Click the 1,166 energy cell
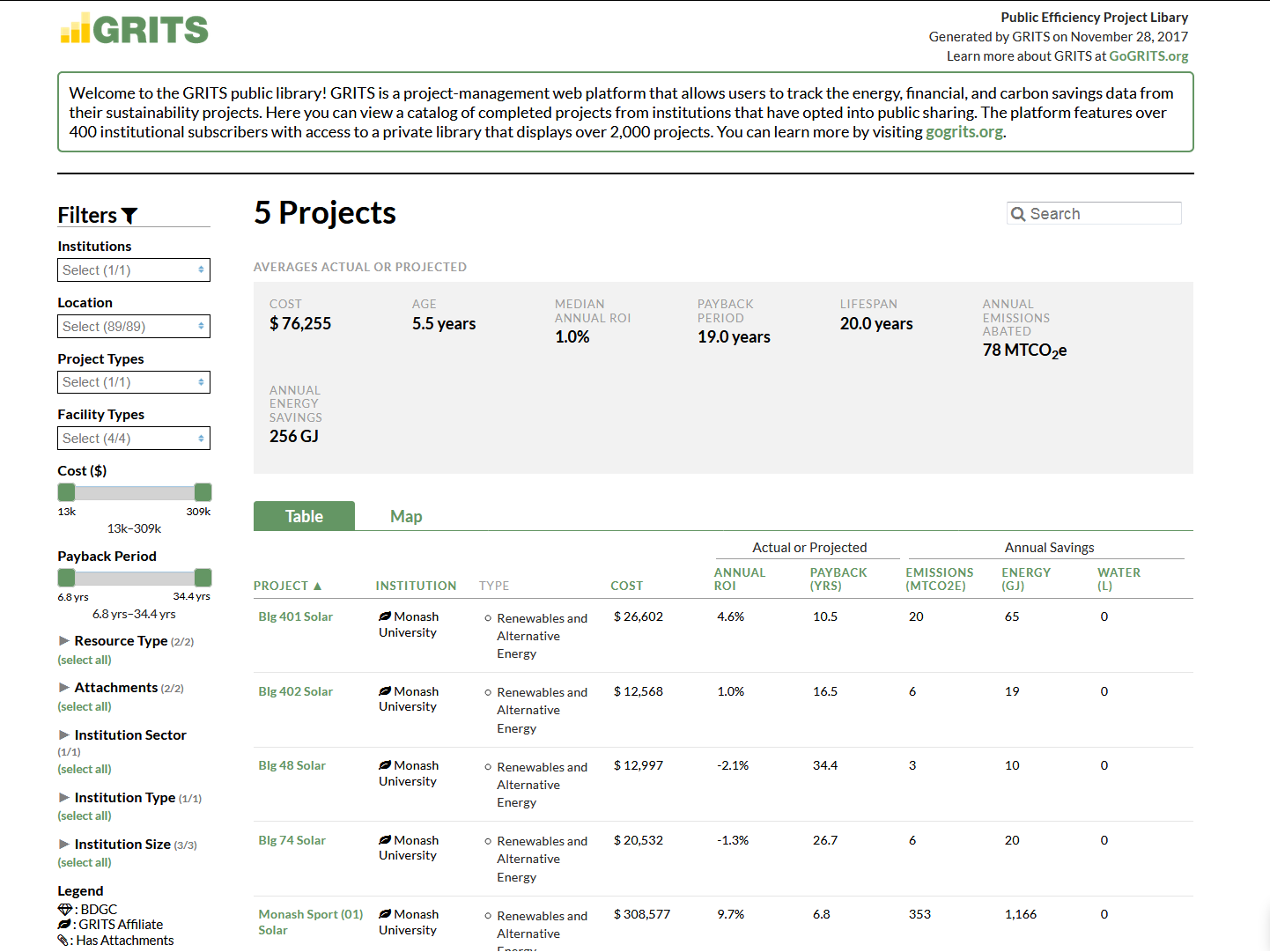Image resolution: width=1270 pixels, height=952 pixels. [x=1021, y=914]
